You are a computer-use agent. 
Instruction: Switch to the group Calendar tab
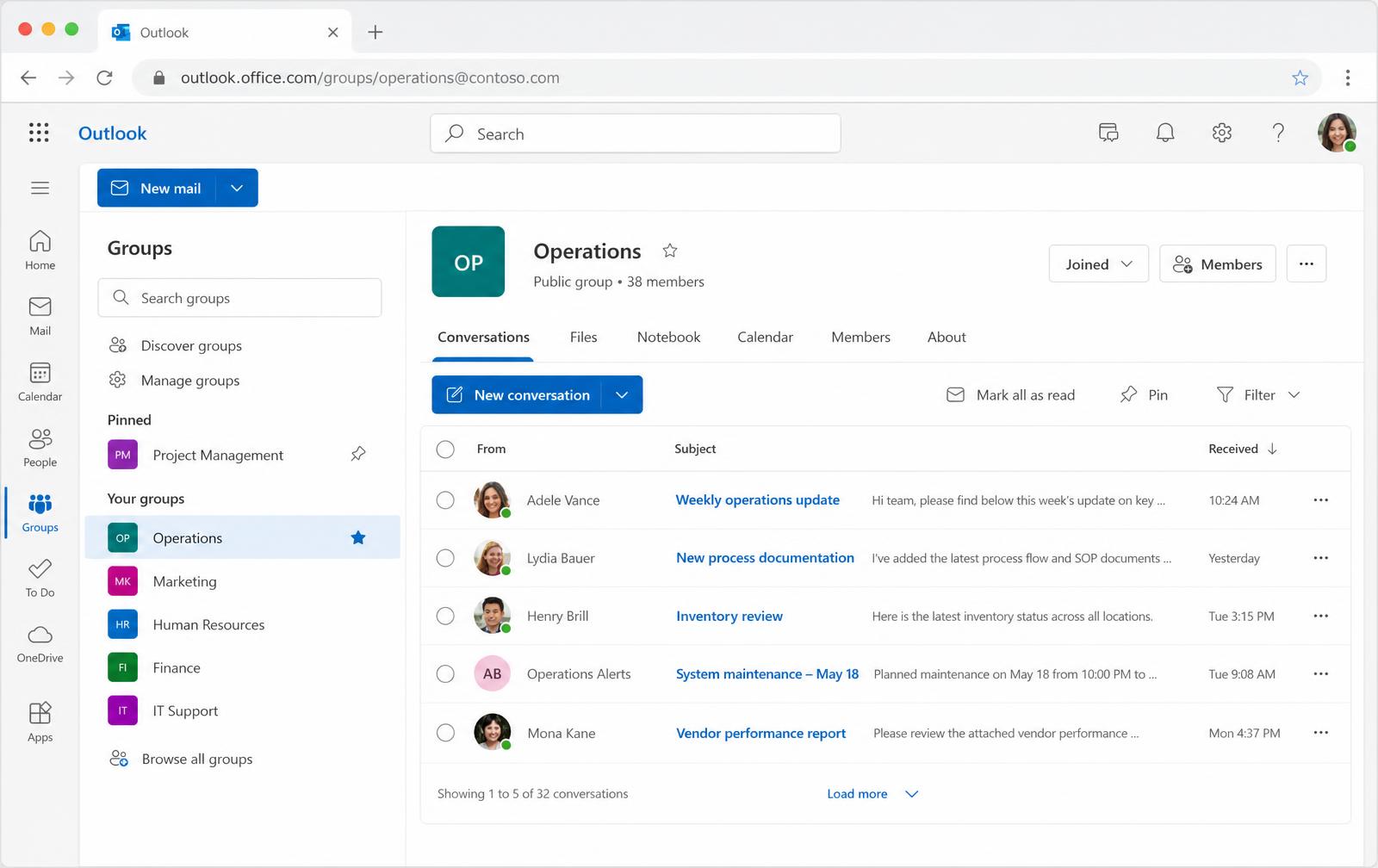765,337
